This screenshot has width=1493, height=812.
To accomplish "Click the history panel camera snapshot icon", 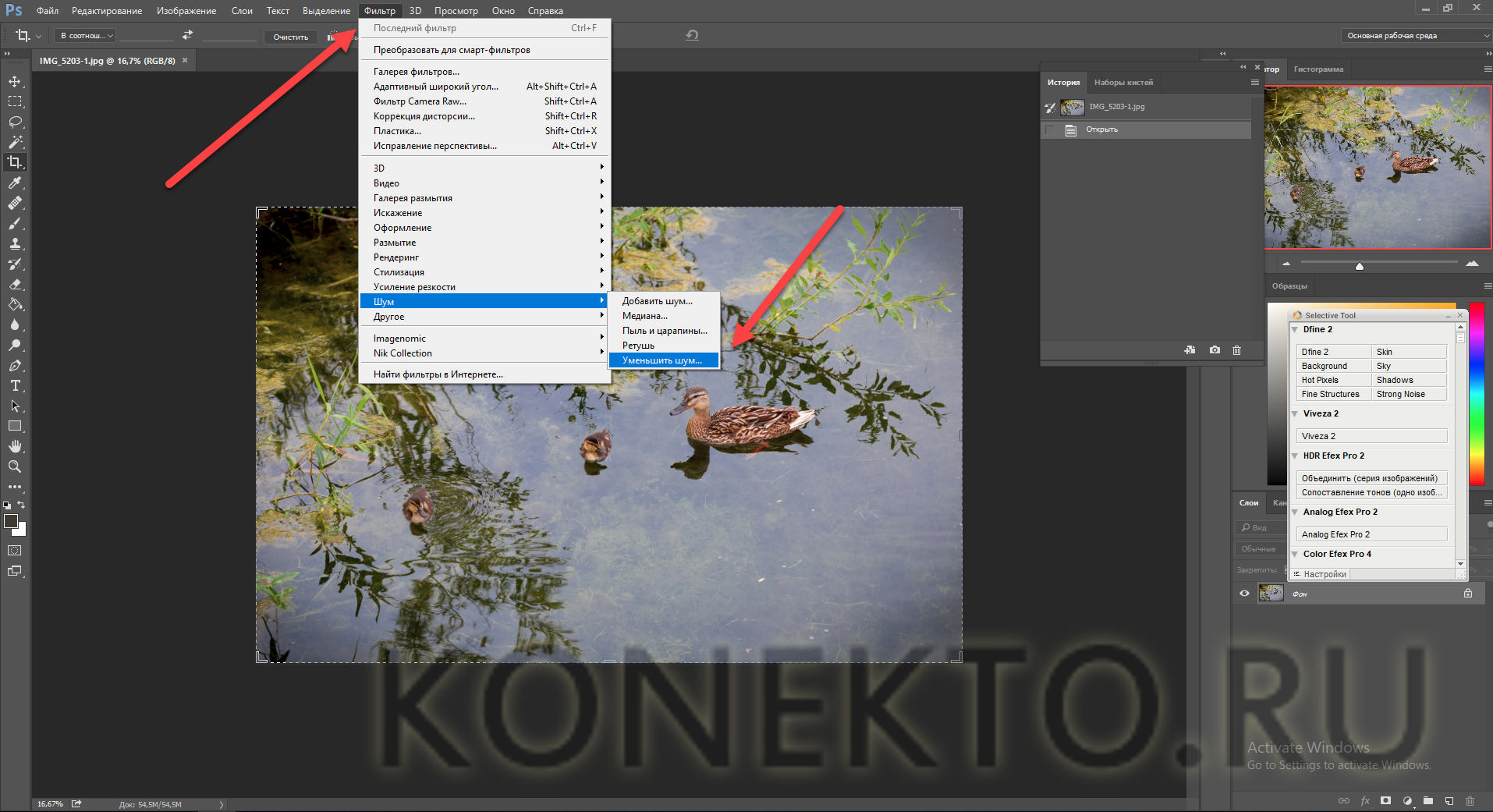I will pos(1215,350).
